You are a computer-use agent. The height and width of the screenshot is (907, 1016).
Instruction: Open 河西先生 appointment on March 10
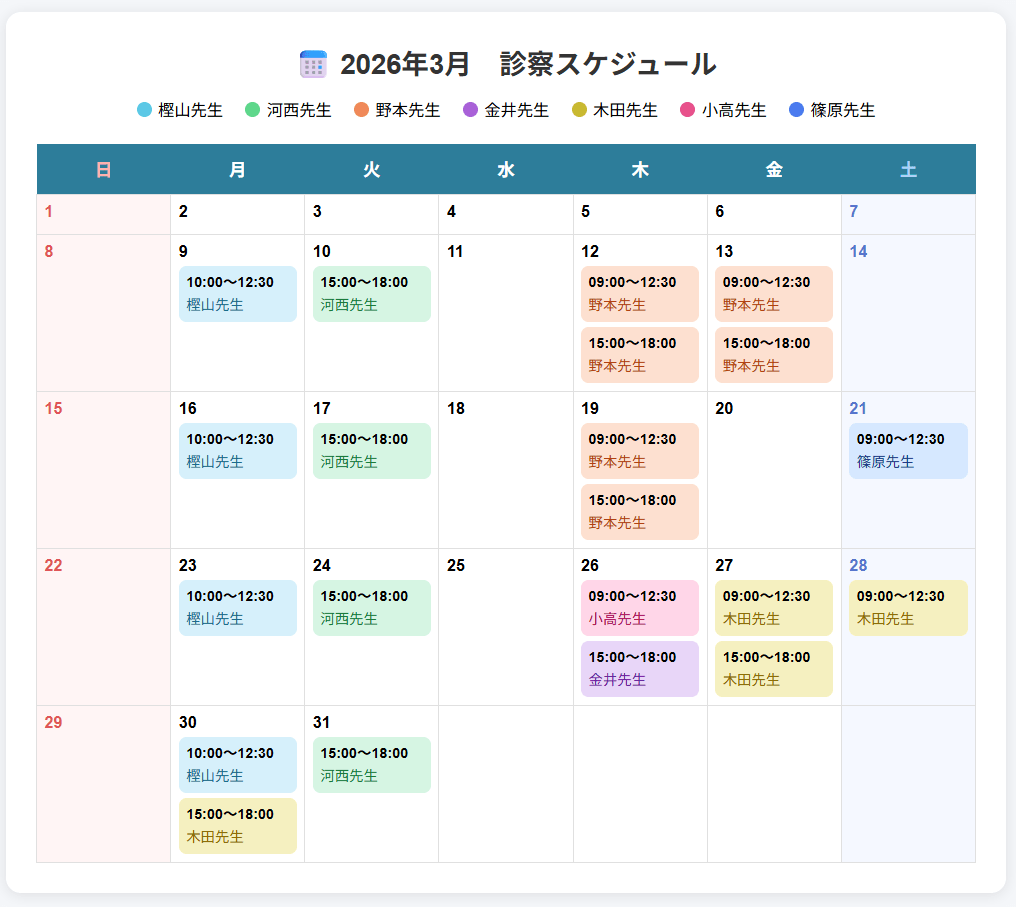point(372,294)
